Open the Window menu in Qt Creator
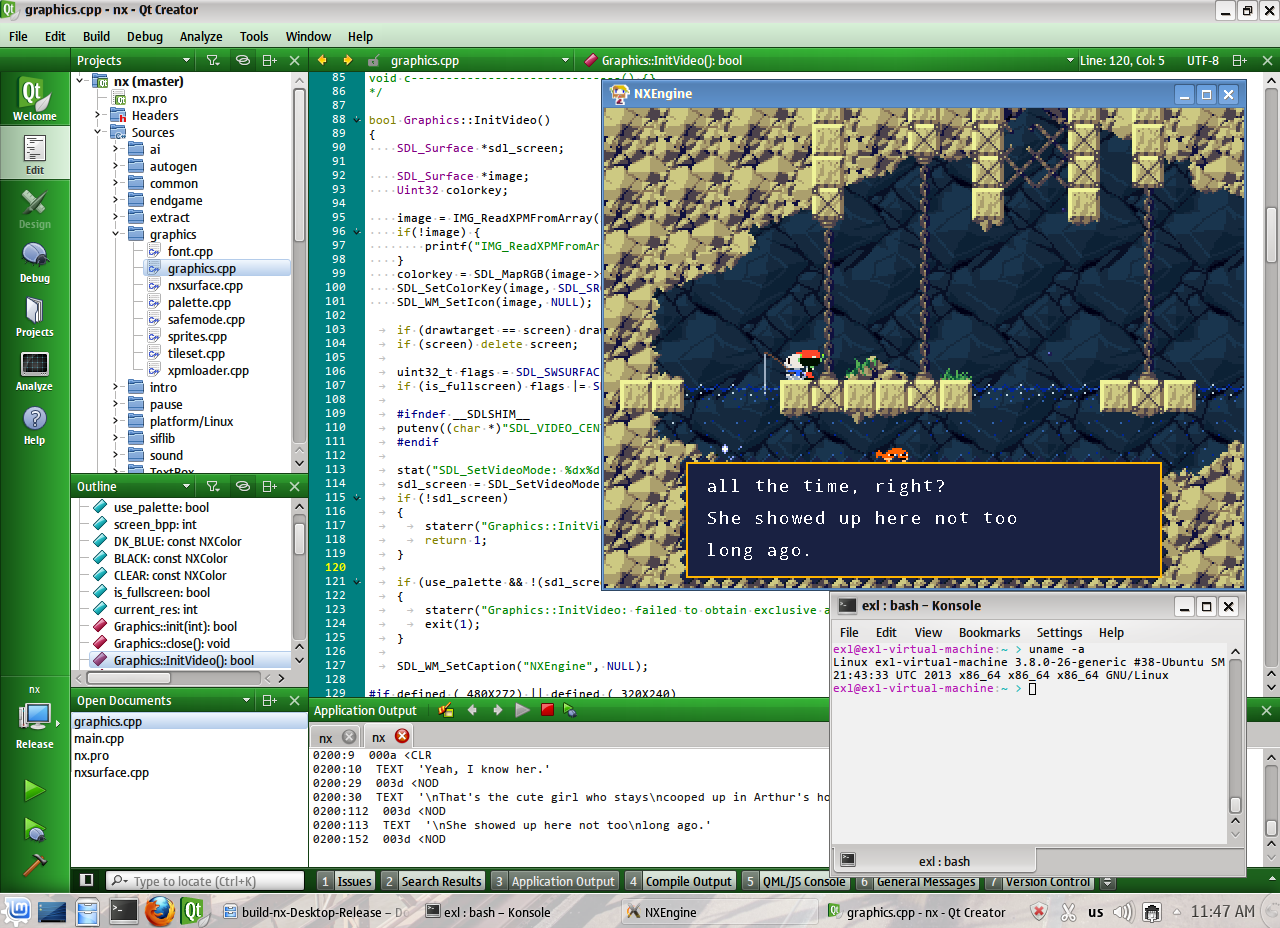 tap(308, 36)
